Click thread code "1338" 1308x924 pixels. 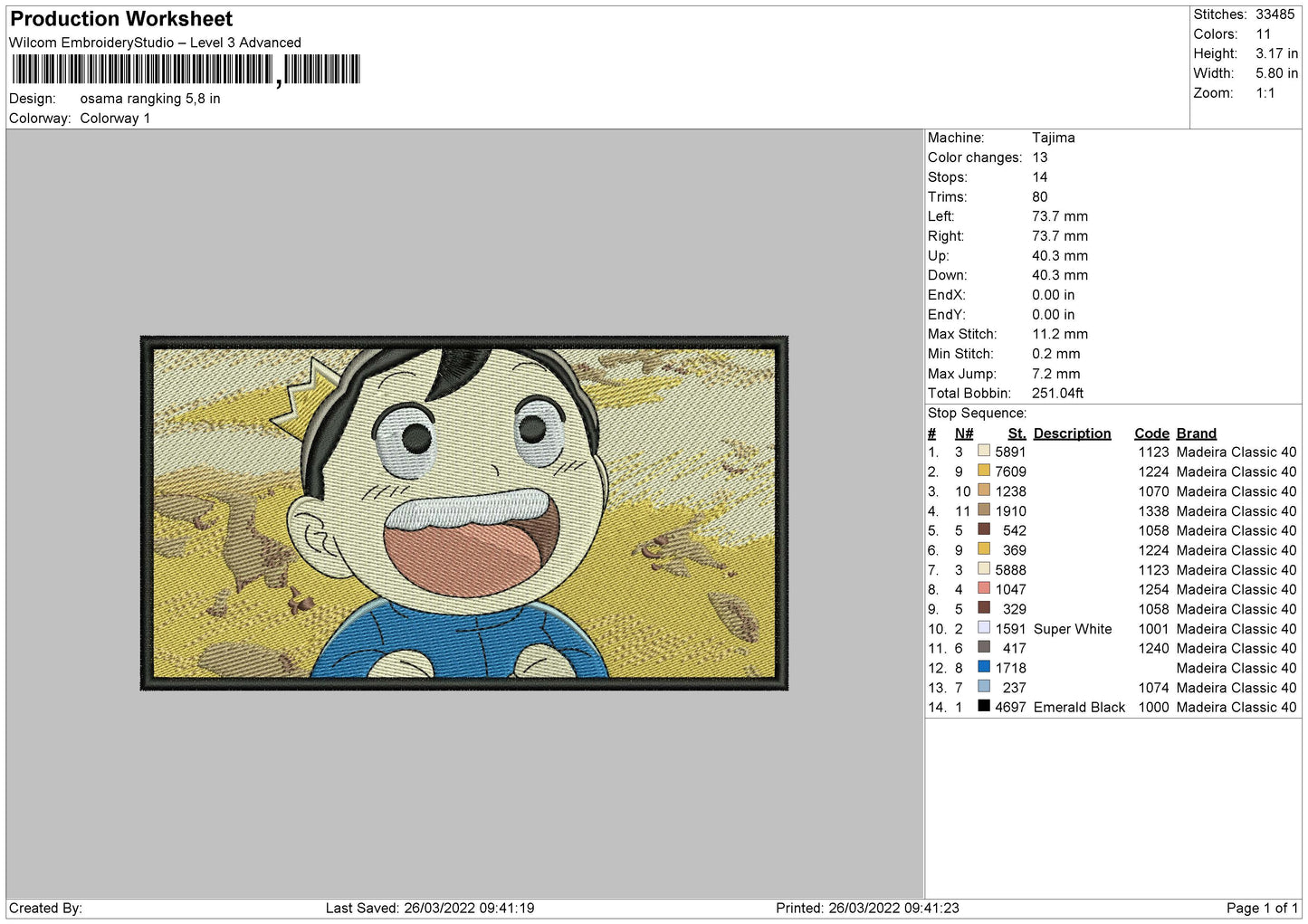coord(1154,511)
